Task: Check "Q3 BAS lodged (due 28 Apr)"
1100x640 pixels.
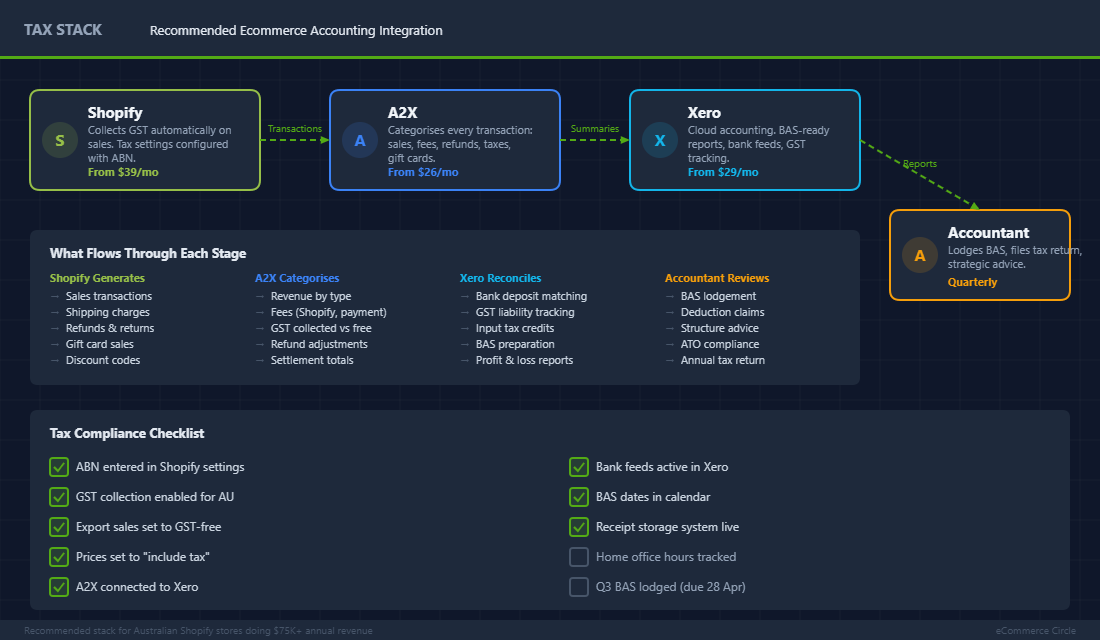Action: (x=578, y=587)
